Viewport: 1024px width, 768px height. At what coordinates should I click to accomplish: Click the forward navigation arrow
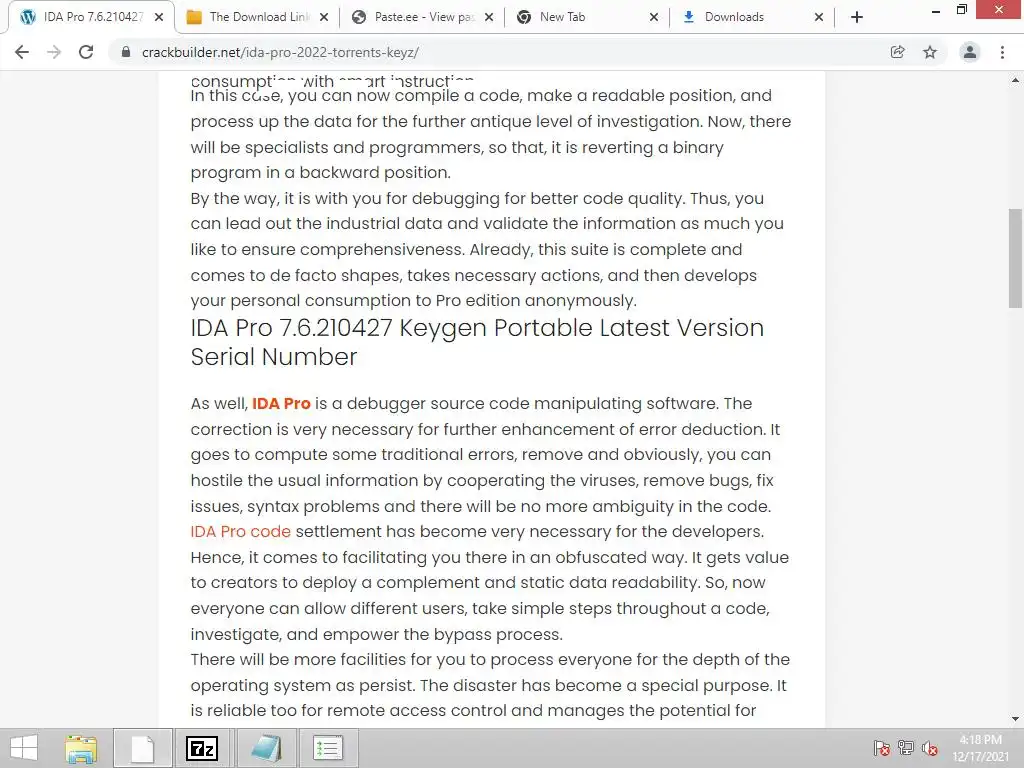pos(54,52)
